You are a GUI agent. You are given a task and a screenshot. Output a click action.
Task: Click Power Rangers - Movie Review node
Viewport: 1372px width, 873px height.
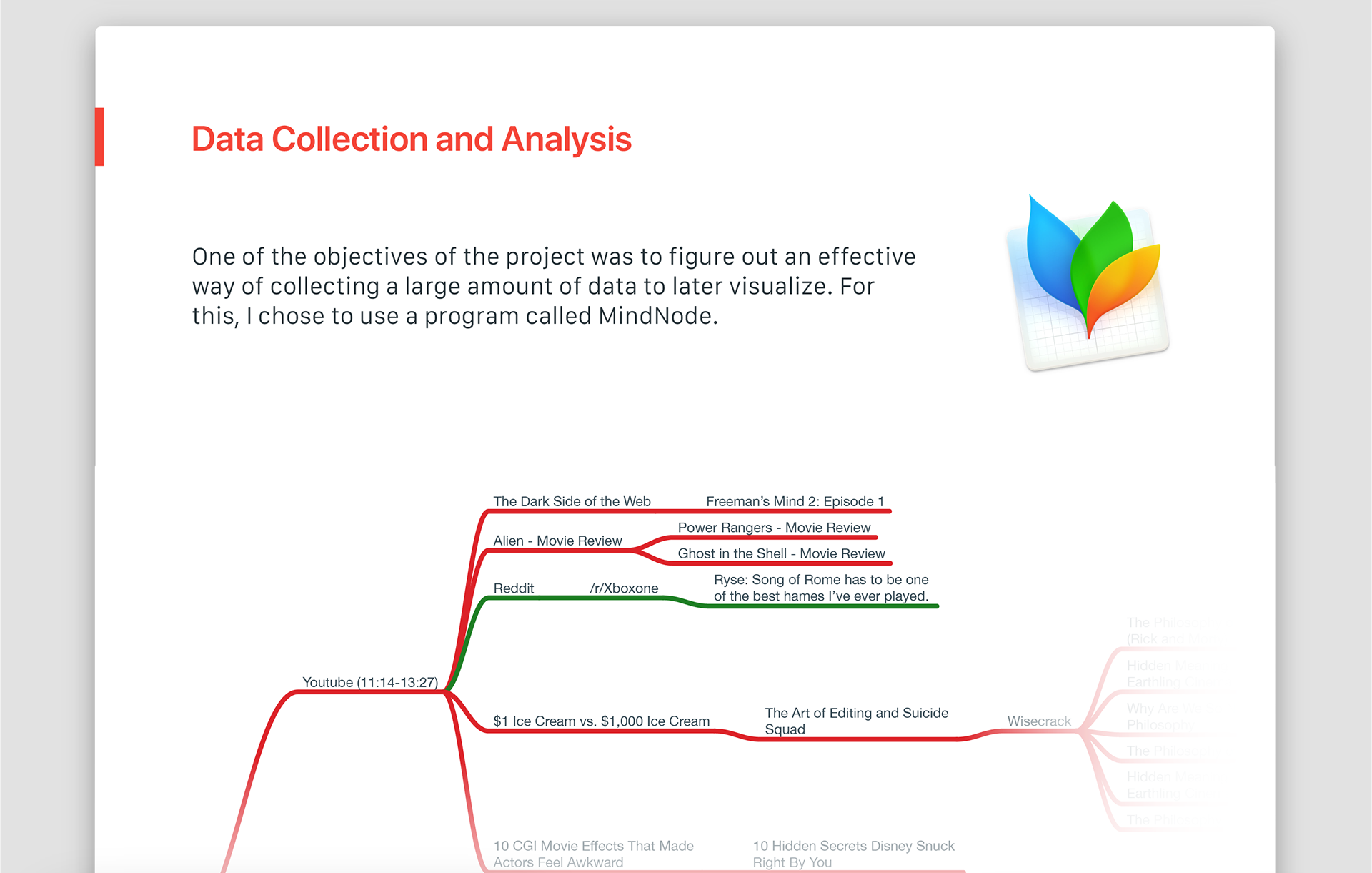click(x=774, y=528)
